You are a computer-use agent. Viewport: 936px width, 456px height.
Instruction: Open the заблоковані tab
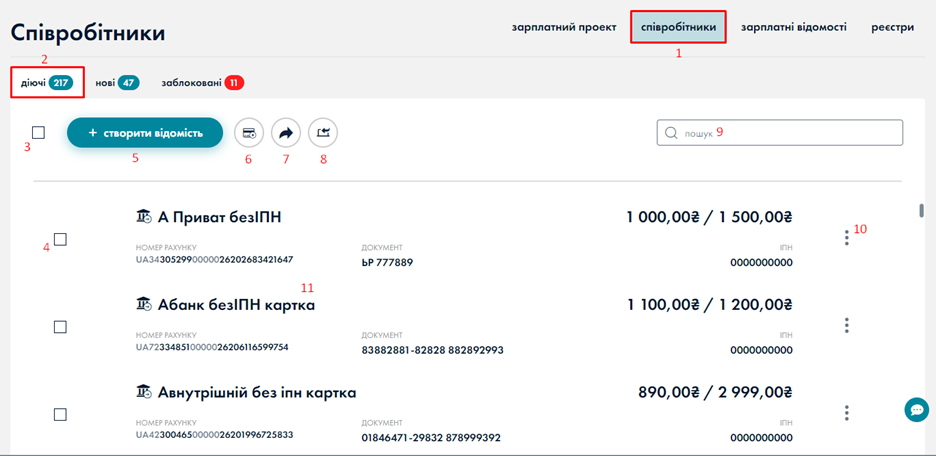pos(202,83)
